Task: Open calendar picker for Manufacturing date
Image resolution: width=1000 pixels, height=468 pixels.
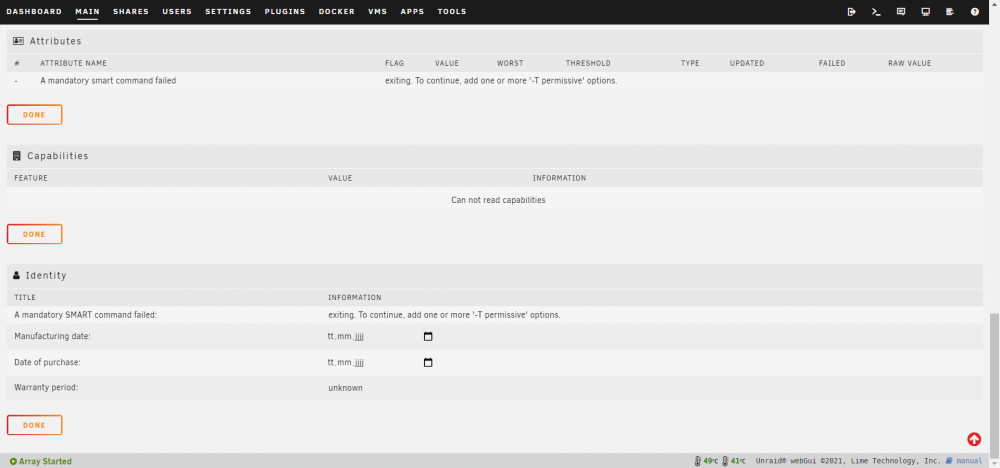Action: point(428,337)
